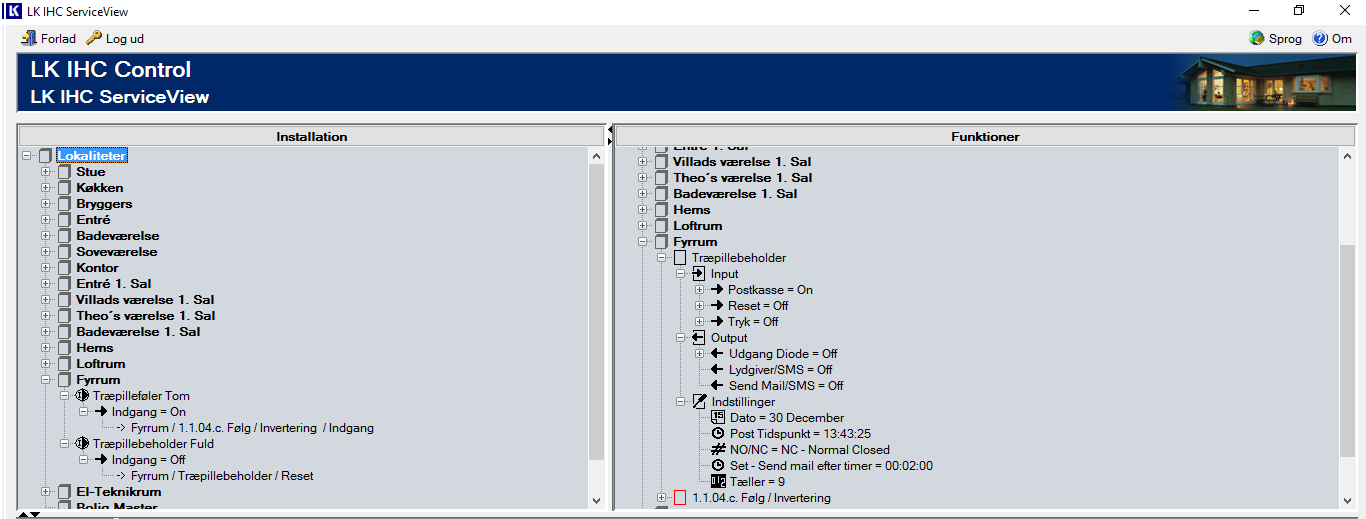
Task: Select Badeværelse 1. Sal in Funktioner
Action: tap(735, 194)
